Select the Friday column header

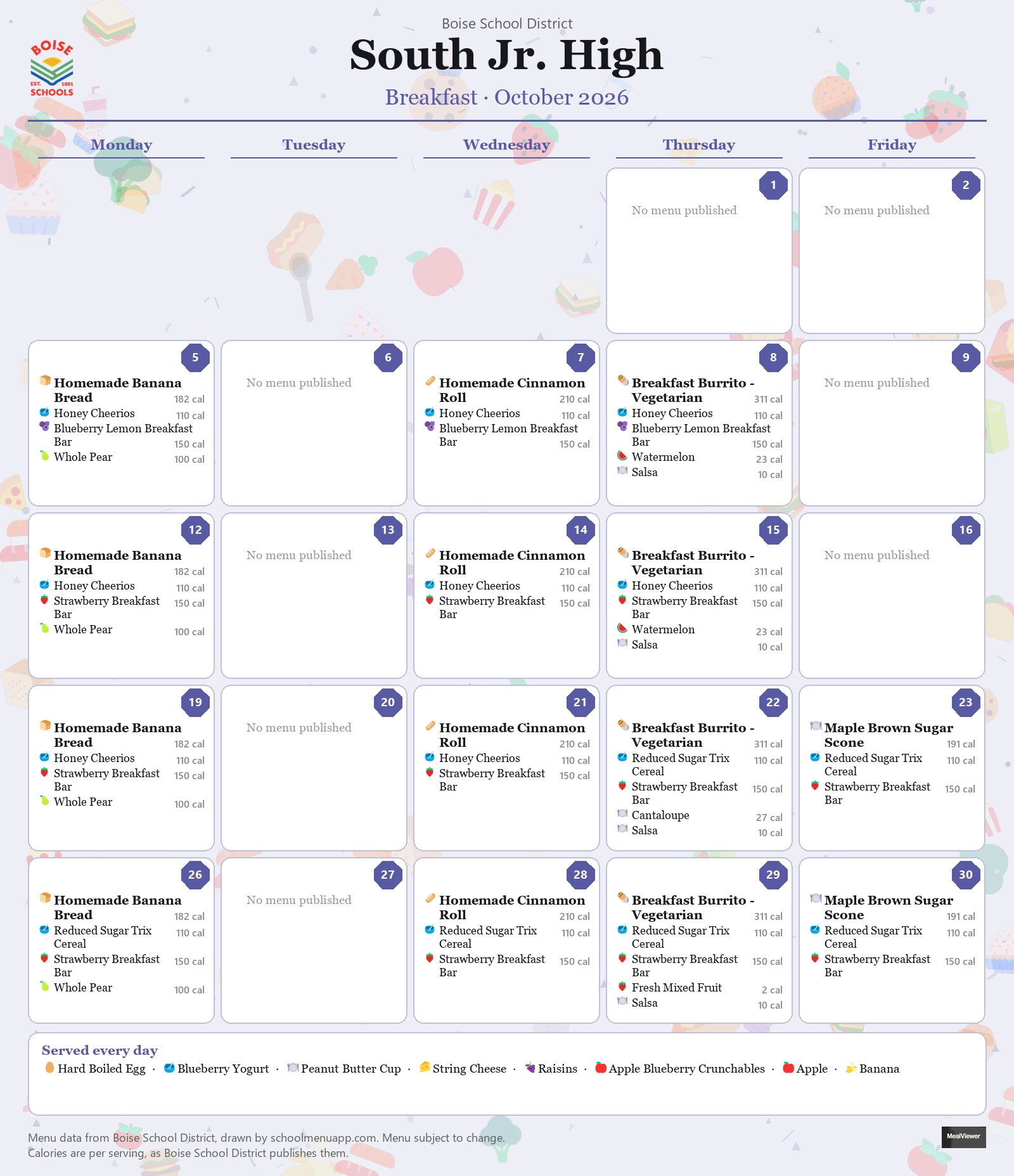pyautogui.click(x=892, y=145)
